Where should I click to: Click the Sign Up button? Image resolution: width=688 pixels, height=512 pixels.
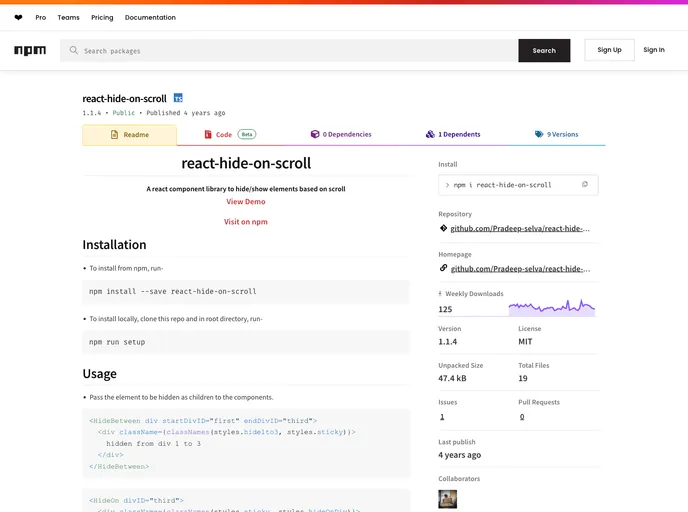[x=609, y=50]
